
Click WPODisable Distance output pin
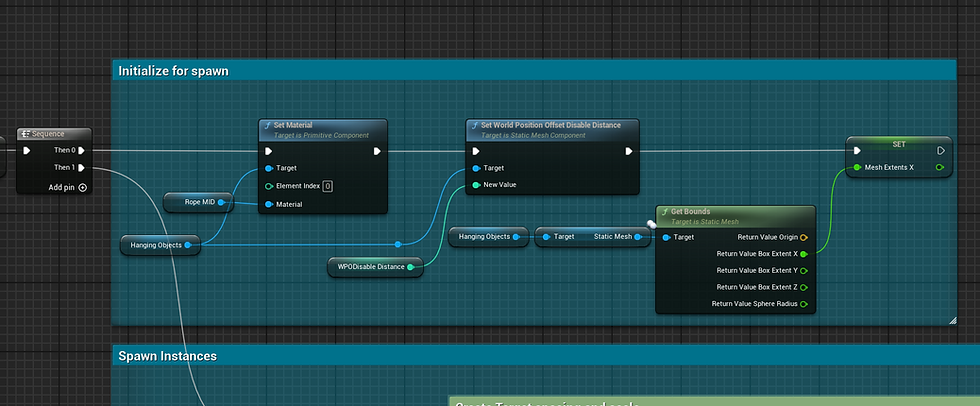[x=411, y=267]
